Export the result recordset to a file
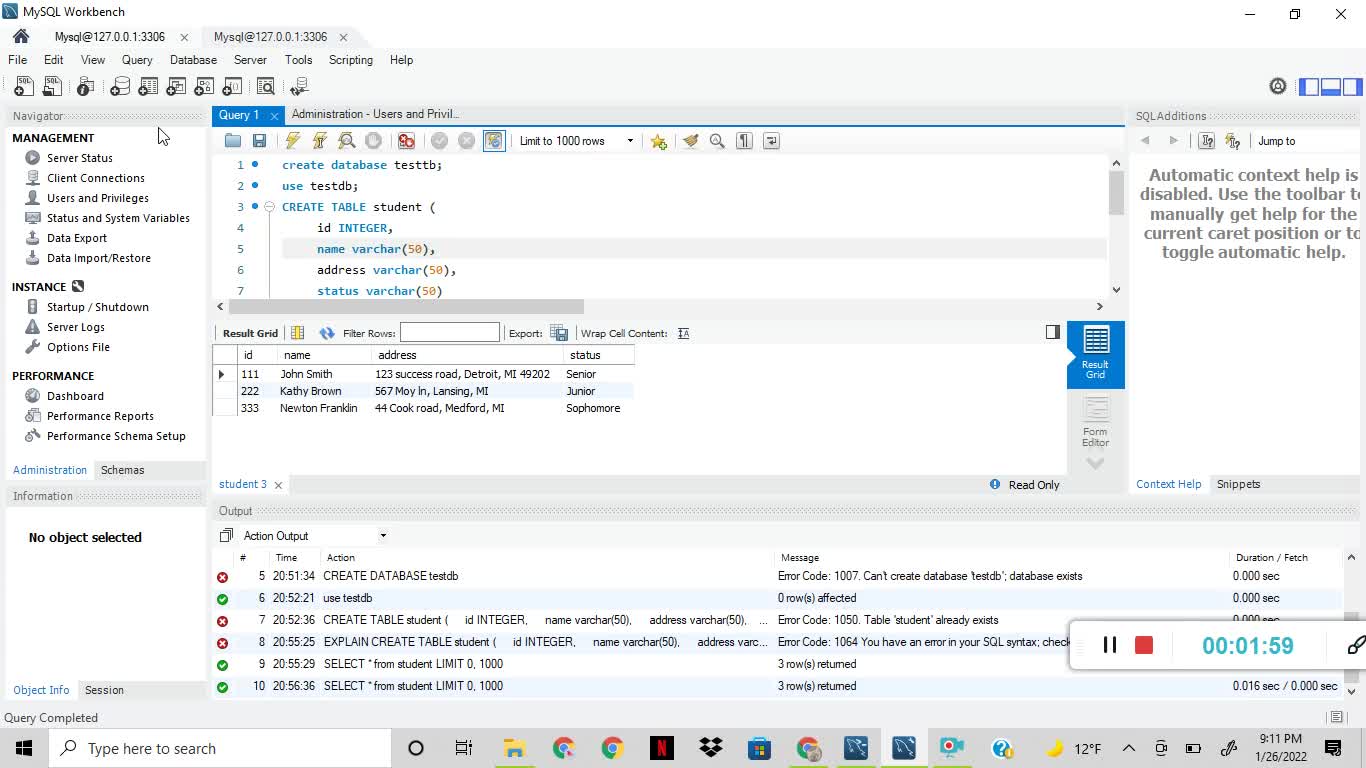The height and width of the screenshot is (768, 1366). (x=559, y=333)
